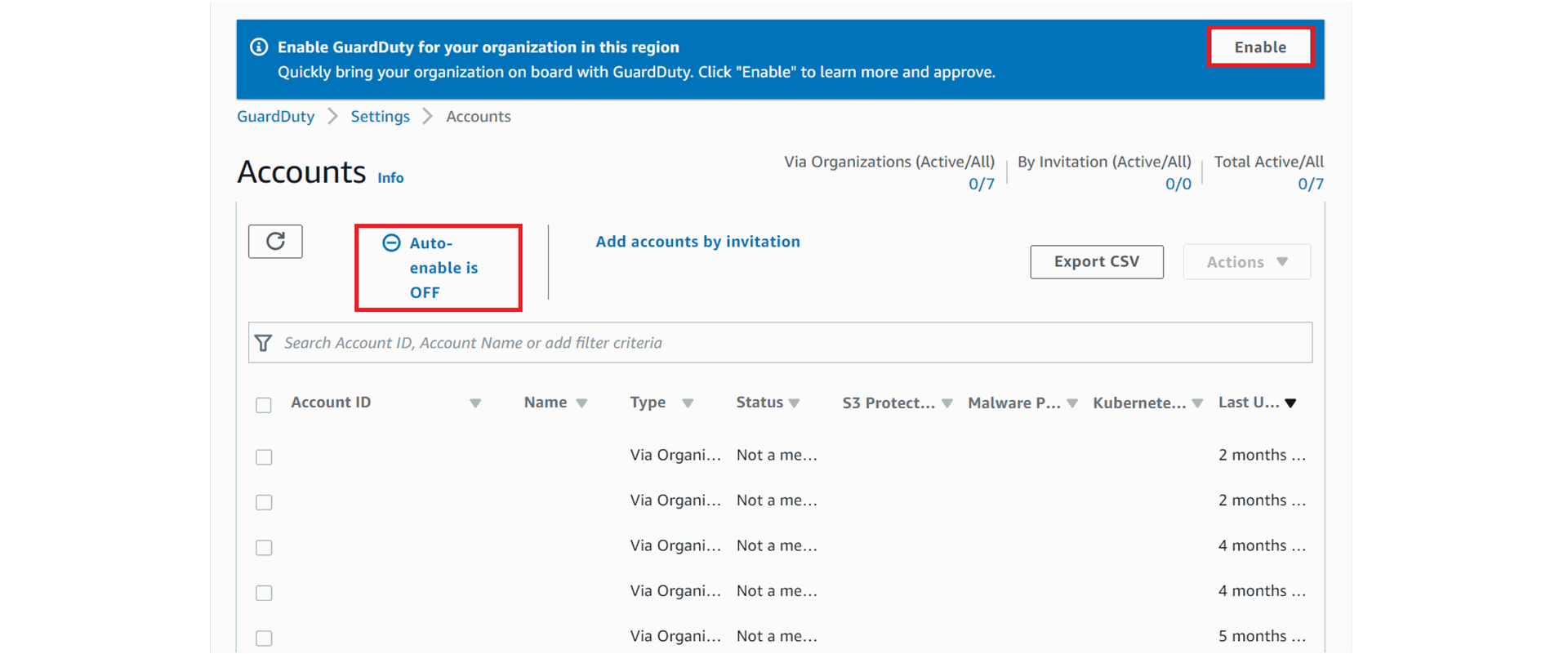This screenshot has width=1568, height=654.
Task: Click the filter icon in the search bar
Action: [x=263, y=343]
